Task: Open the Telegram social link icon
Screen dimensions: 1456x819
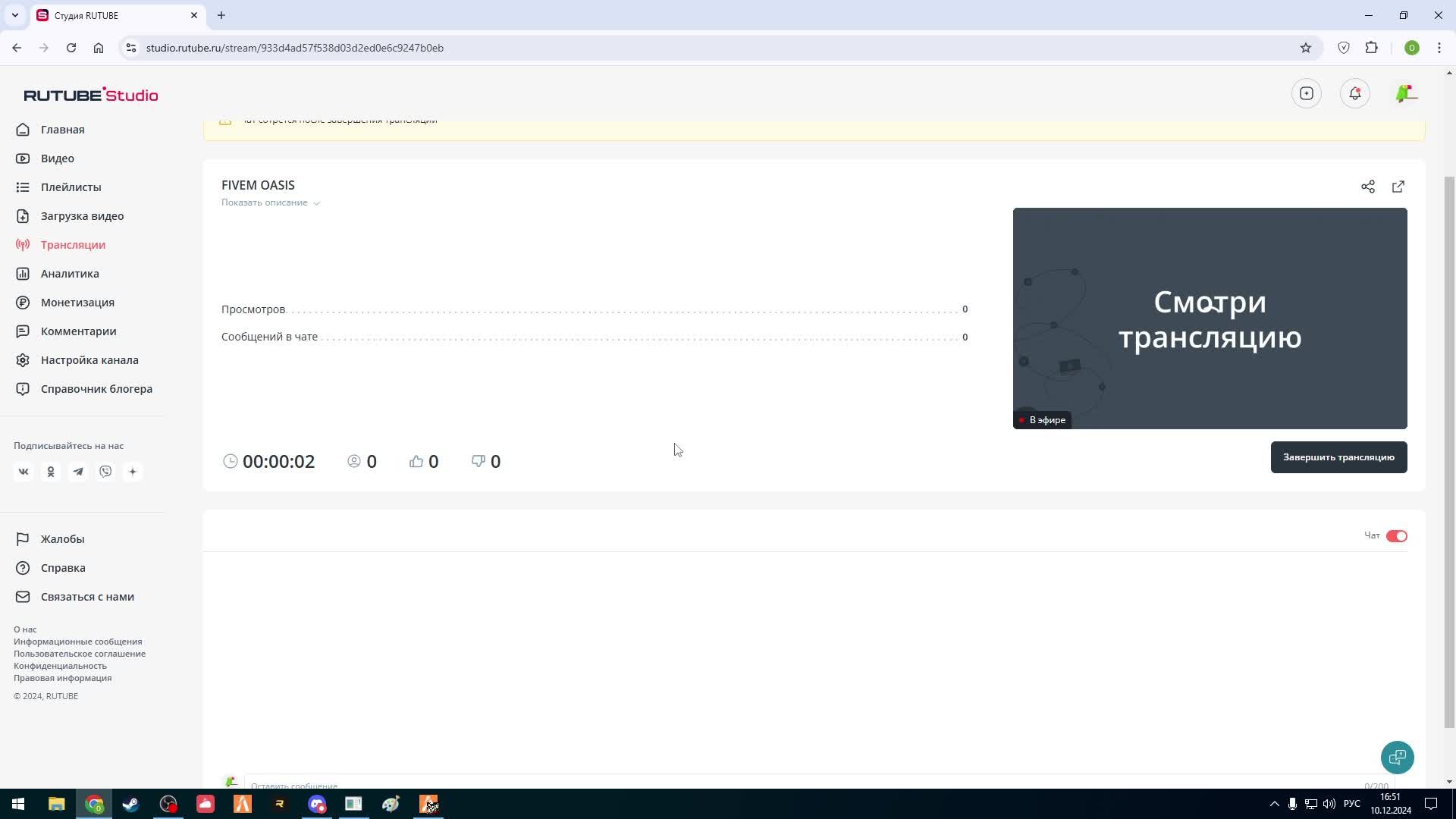Action: (x=78, y=472)
